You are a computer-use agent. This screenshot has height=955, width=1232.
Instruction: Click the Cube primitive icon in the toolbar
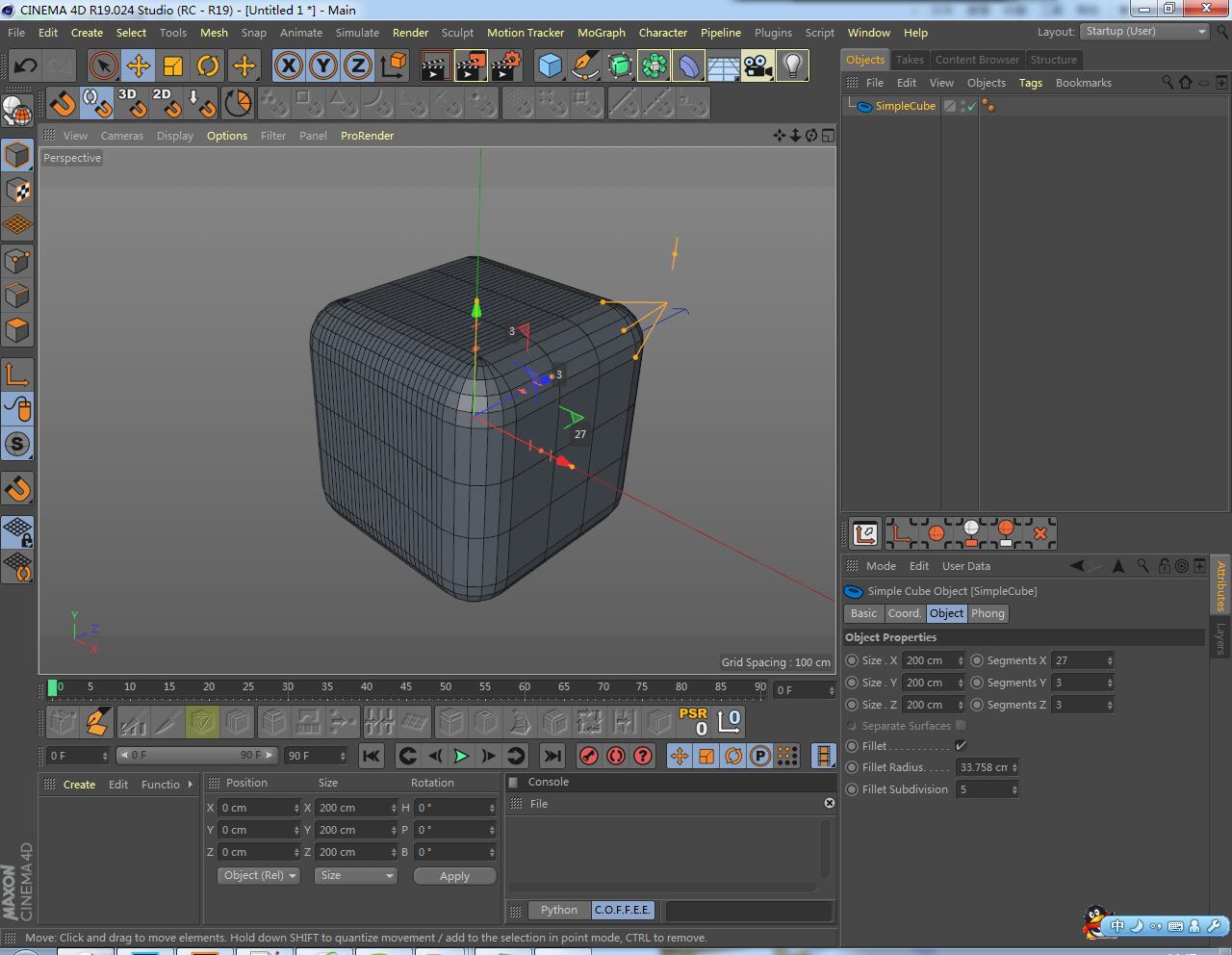pos(551,65)
